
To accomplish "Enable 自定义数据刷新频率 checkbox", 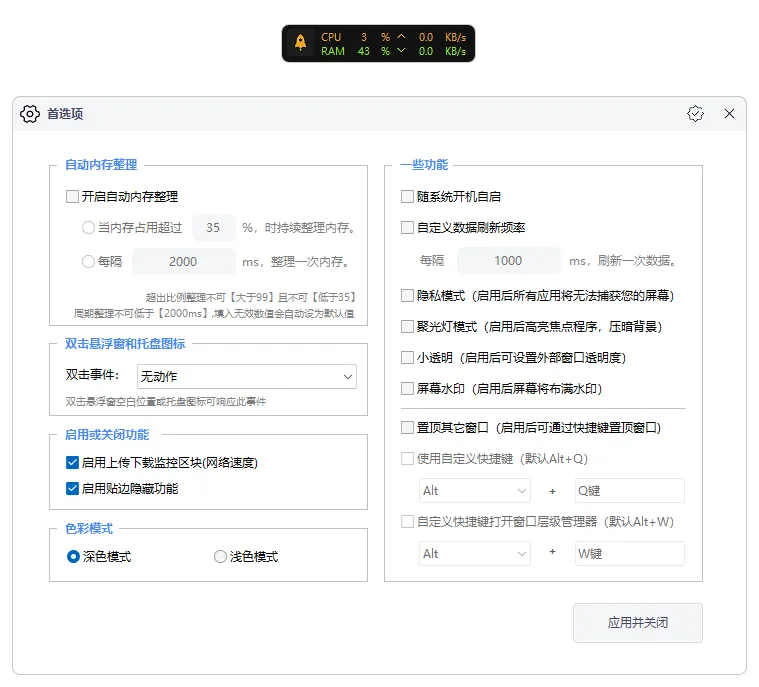I will pyautogui.click(x=408, y=228).
